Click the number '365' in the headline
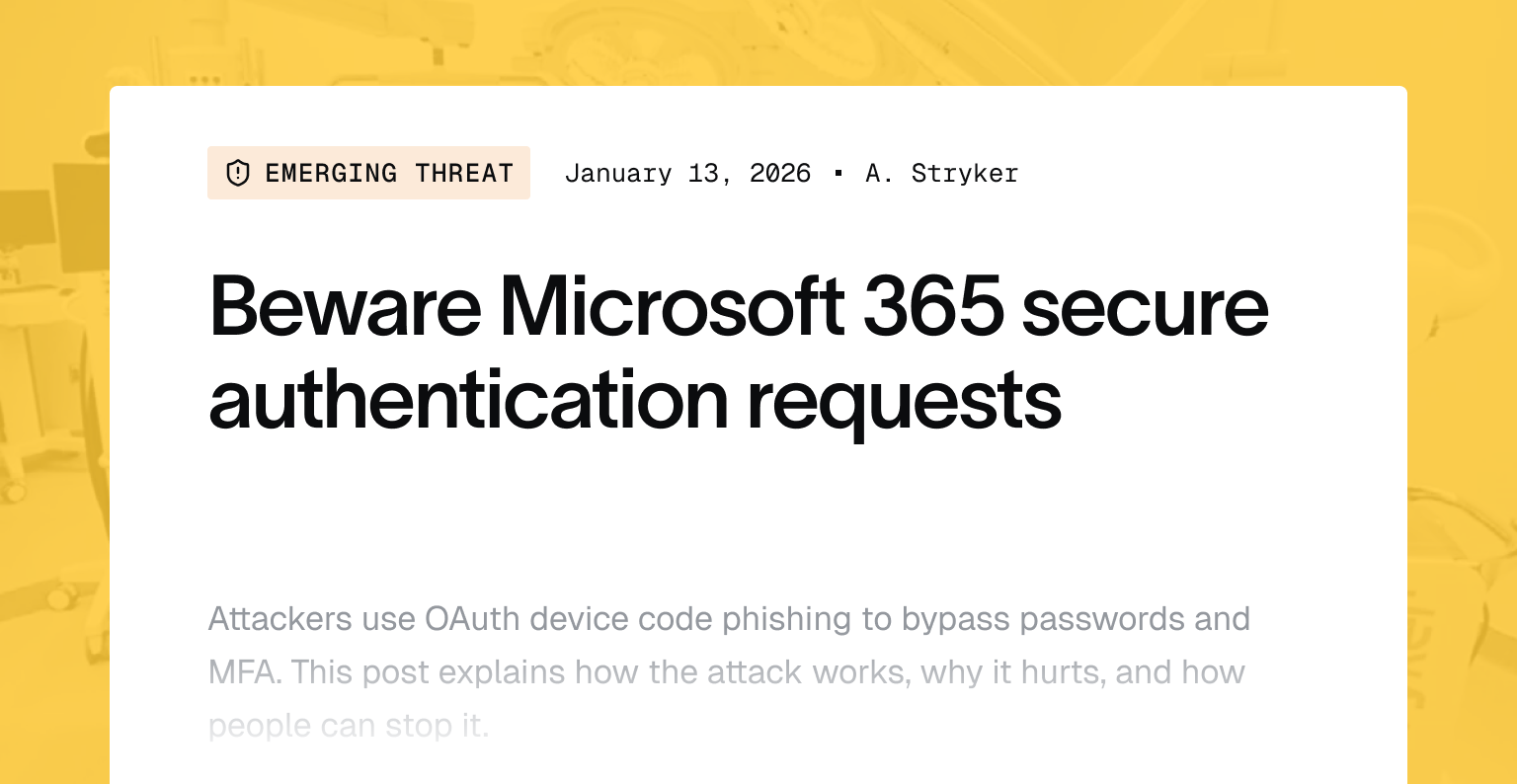 click(933, 307)
